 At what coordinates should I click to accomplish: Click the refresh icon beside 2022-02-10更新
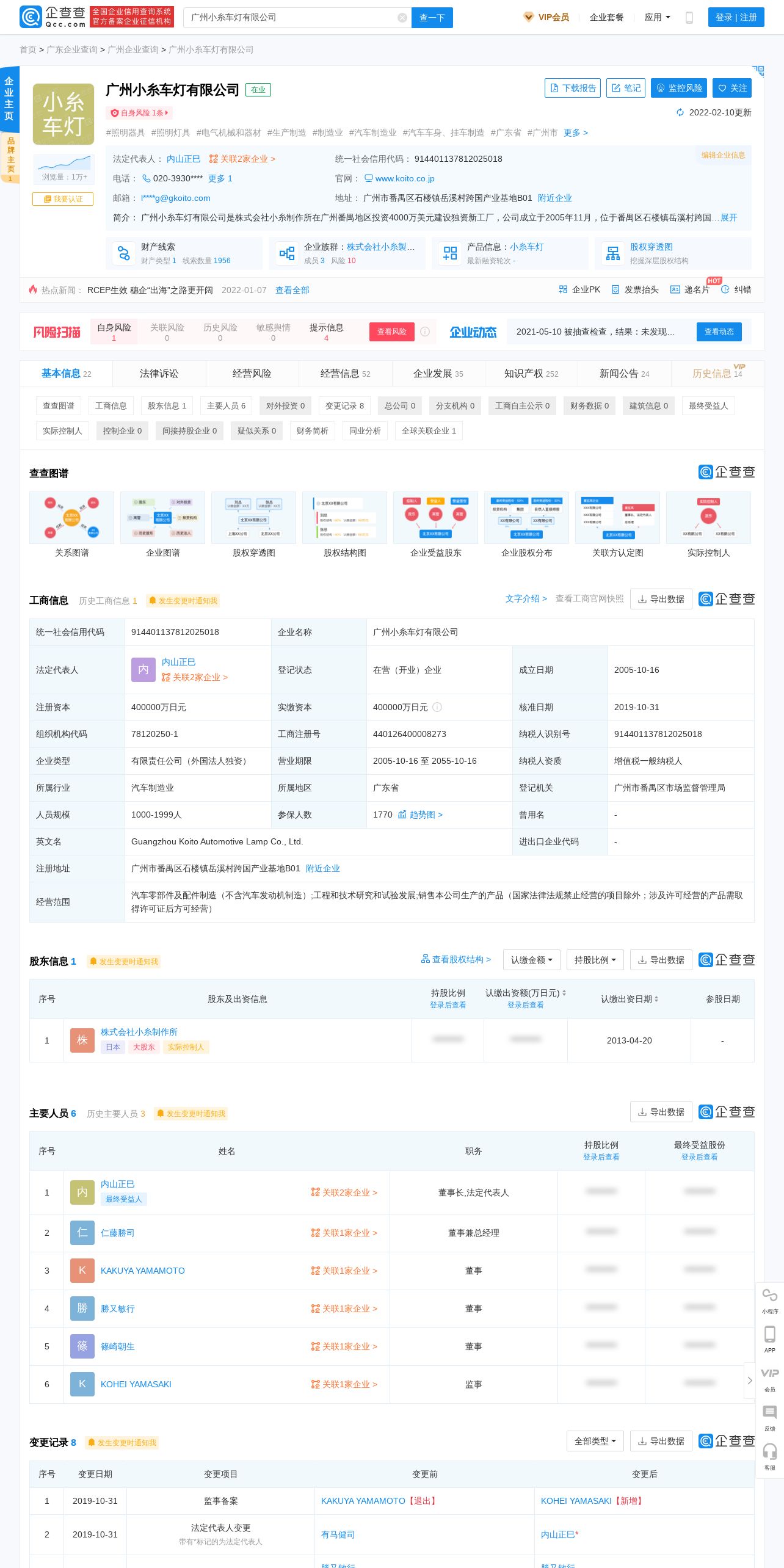680,112
